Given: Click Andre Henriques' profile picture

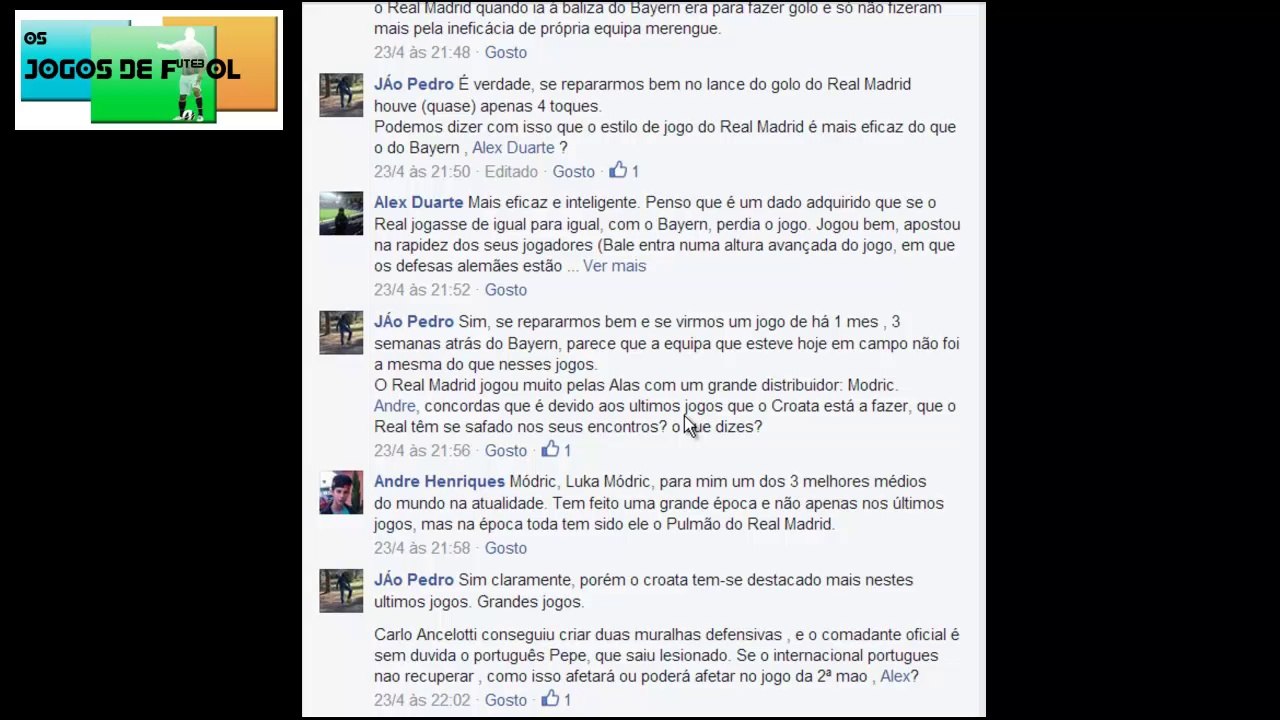Looking at the screenshot, I should coord(341,492).
